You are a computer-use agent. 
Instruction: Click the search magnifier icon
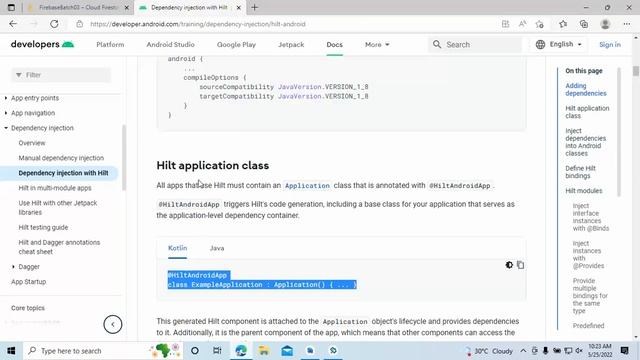point(437,44)
